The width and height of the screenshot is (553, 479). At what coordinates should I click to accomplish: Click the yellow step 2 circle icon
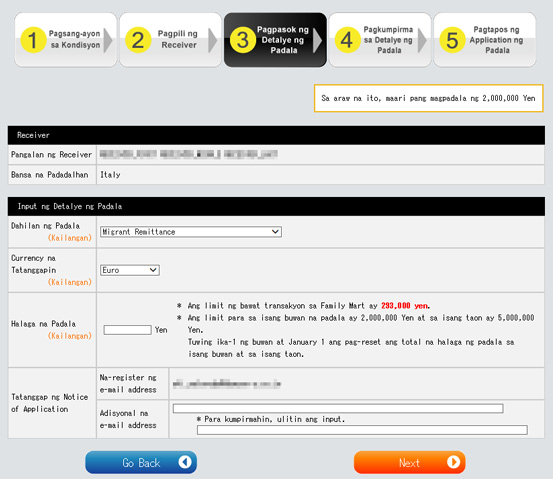pos(138,40)
